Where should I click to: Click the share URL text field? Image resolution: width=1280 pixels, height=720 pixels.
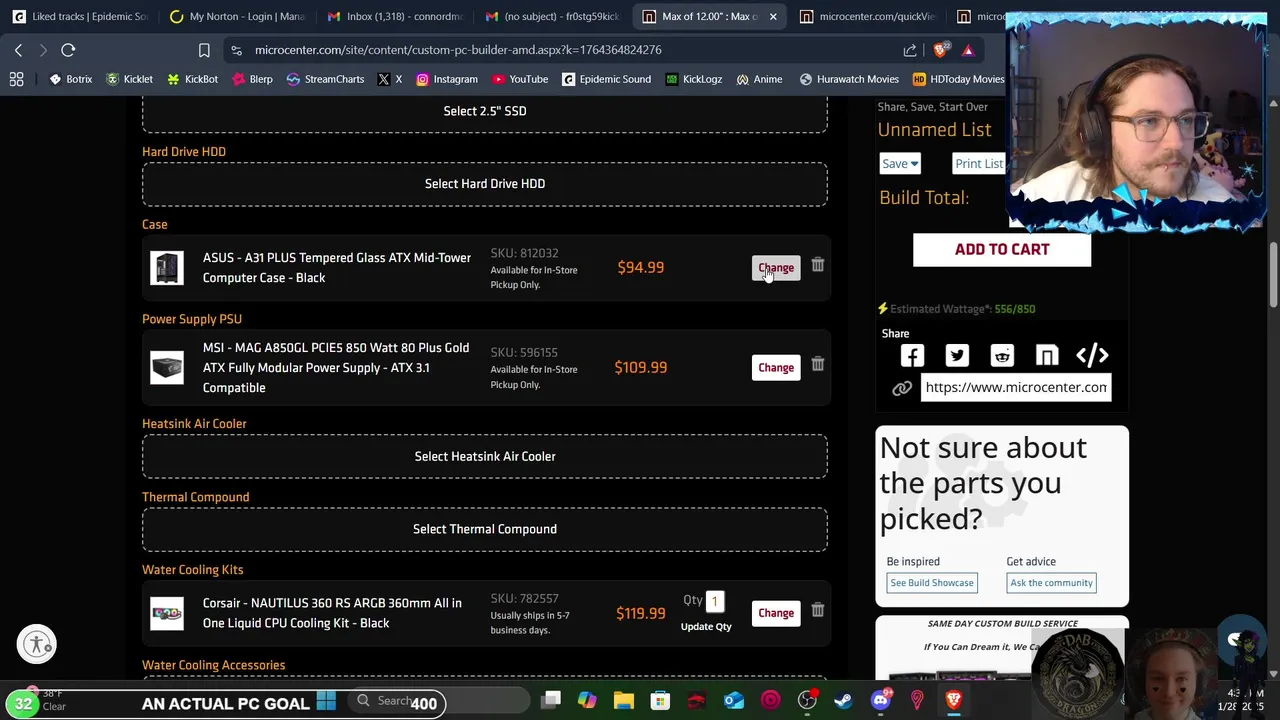pos(1016,388)
